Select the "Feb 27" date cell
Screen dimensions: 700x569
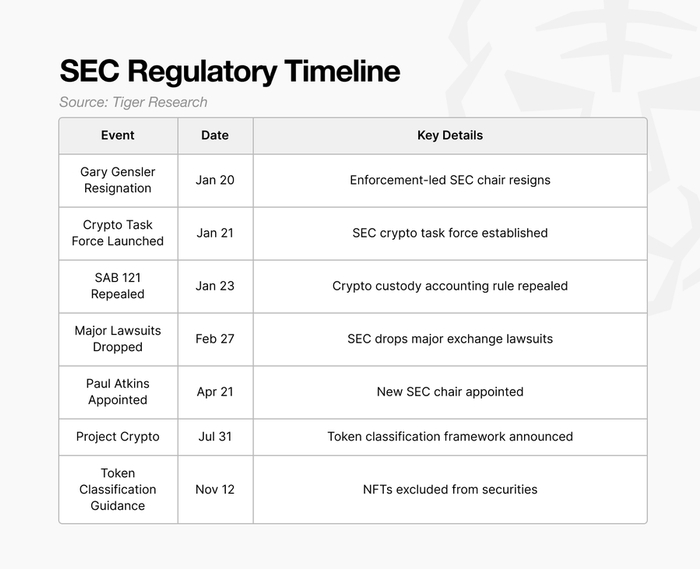coord(215,339)
